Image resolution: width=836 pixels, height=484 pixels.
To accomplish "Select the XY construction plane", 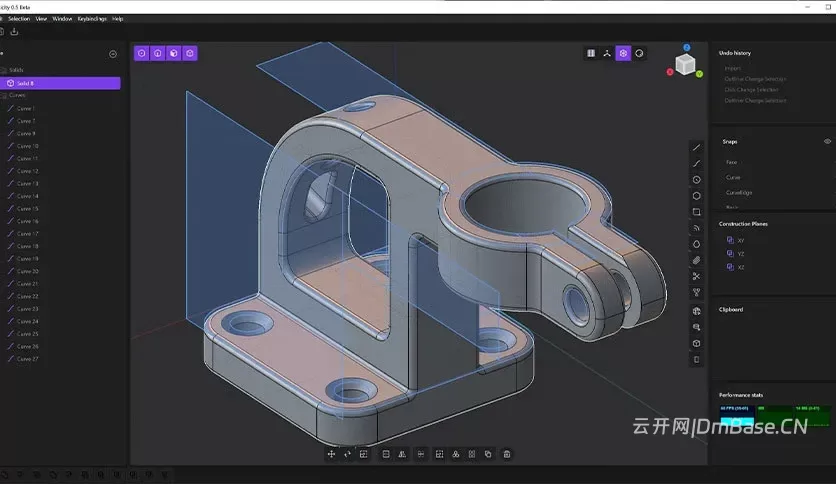I will point(735,240).
